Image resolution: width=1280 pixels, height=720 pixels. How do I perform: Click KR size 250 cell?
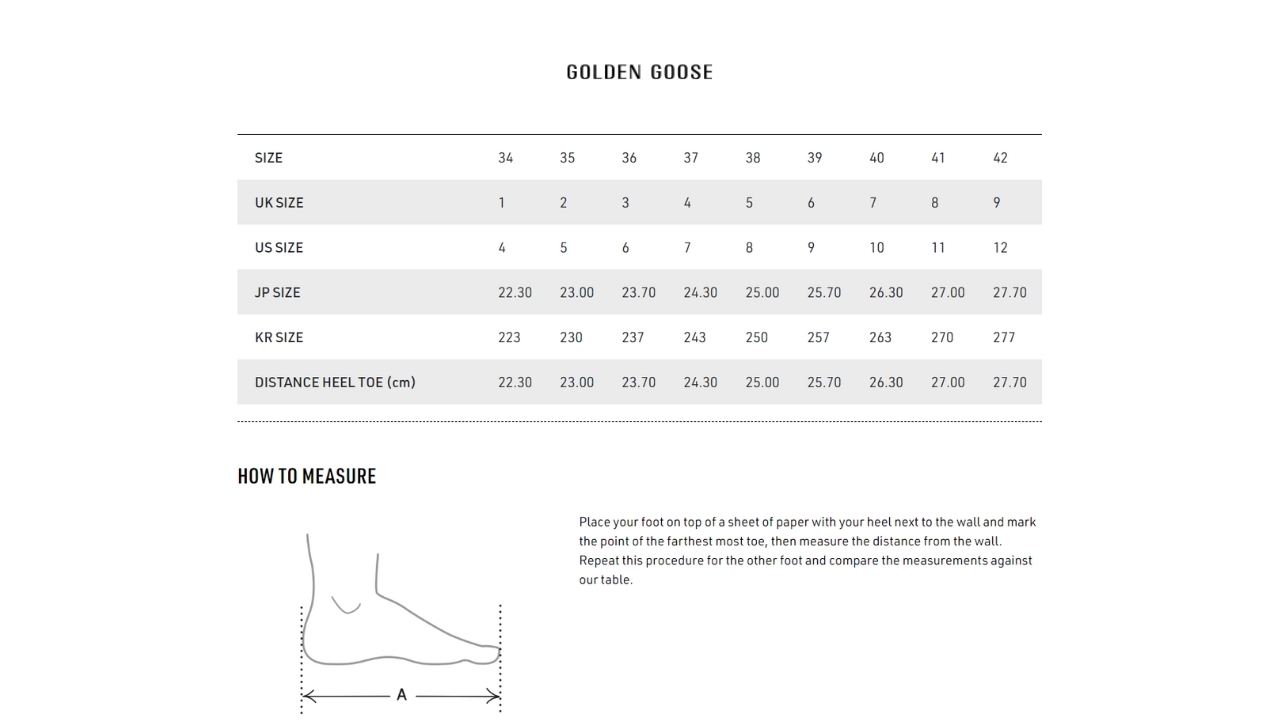pyautogui.click(x=756, y=338)
